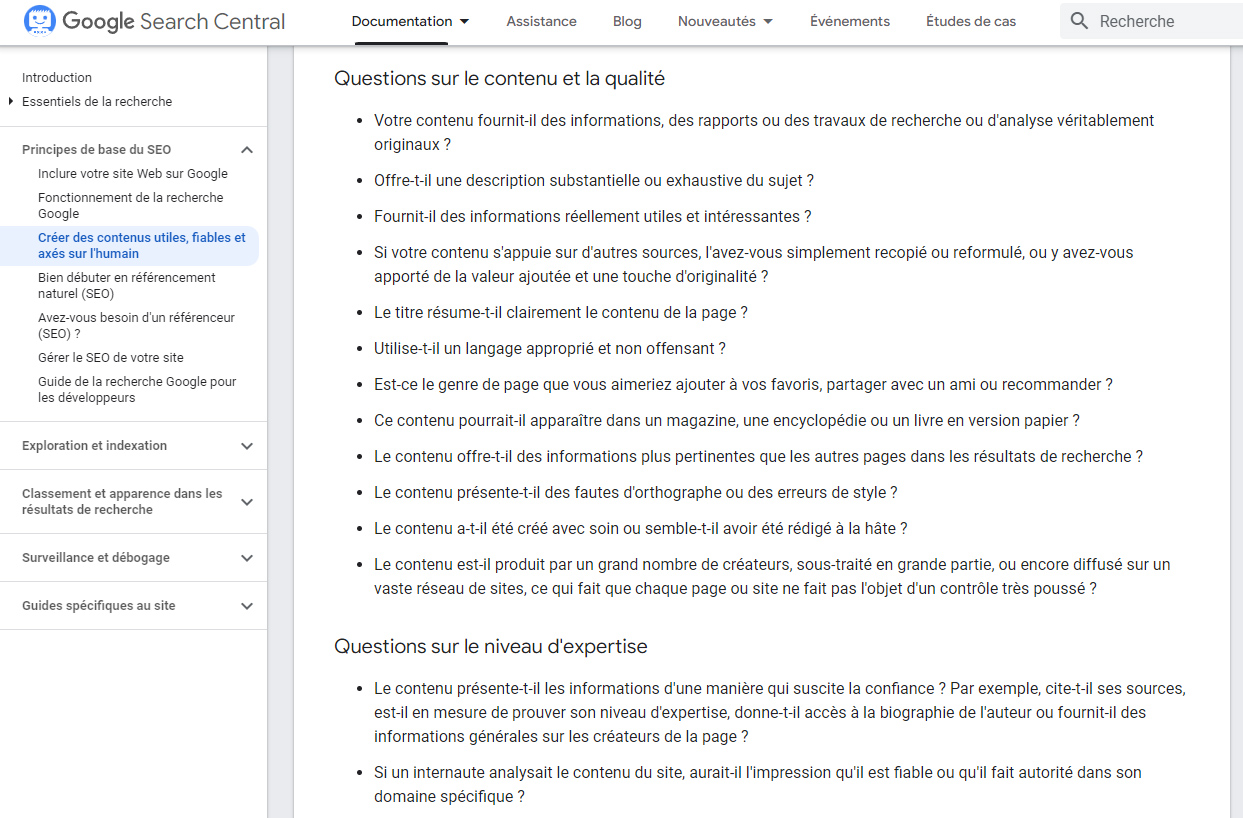Click the Surveillance et débogage label

coord(96,557)
